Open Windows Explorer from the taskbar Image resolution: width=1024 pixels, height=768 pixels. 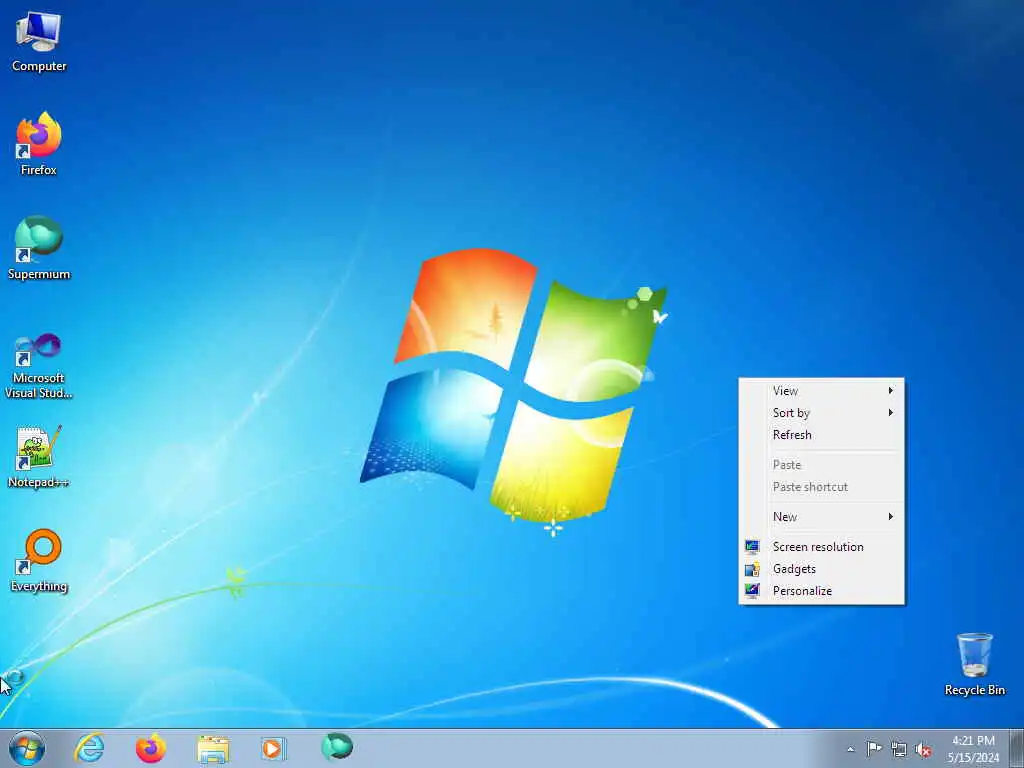(x=213, y=749)
